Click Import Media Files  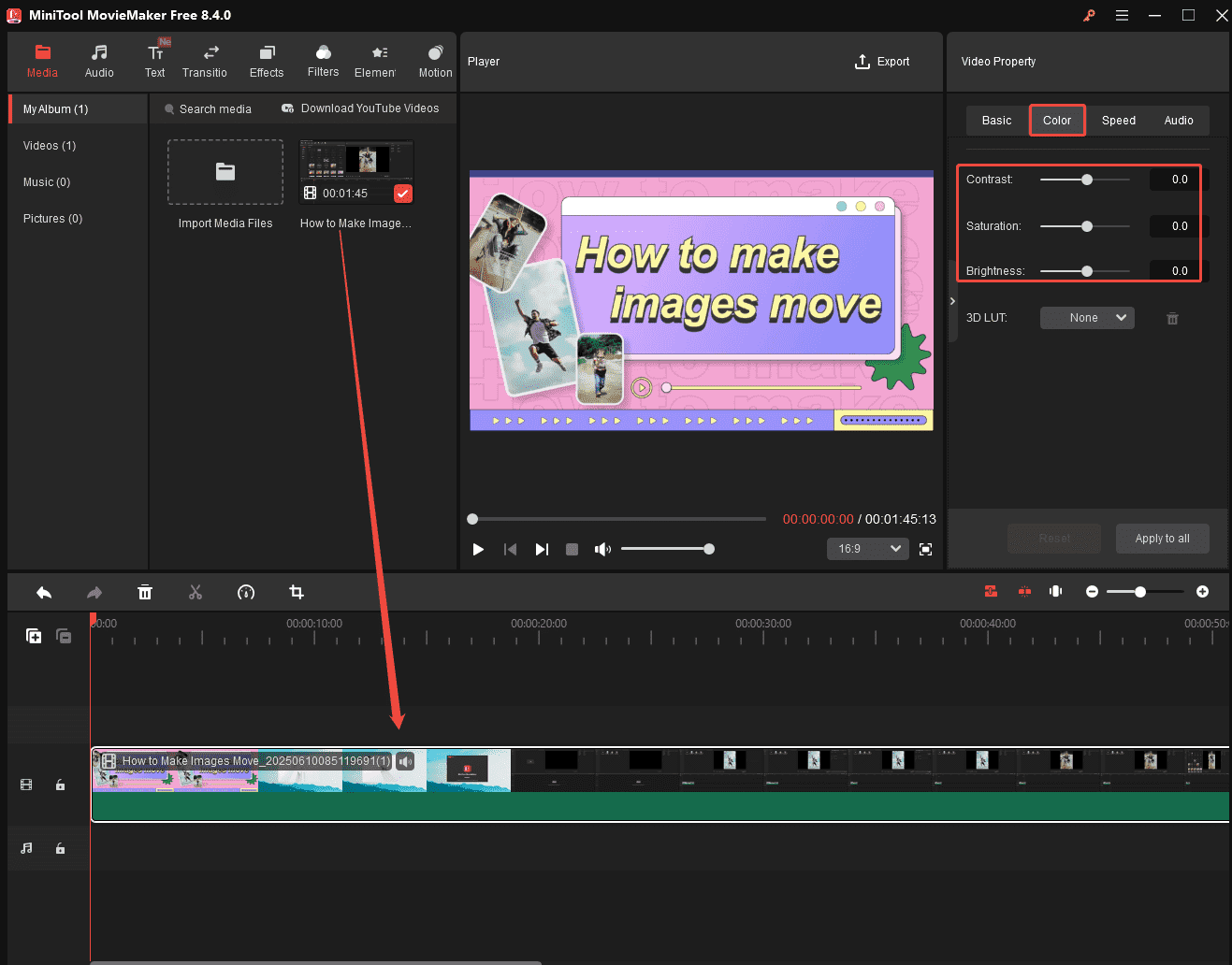(225, 172)
